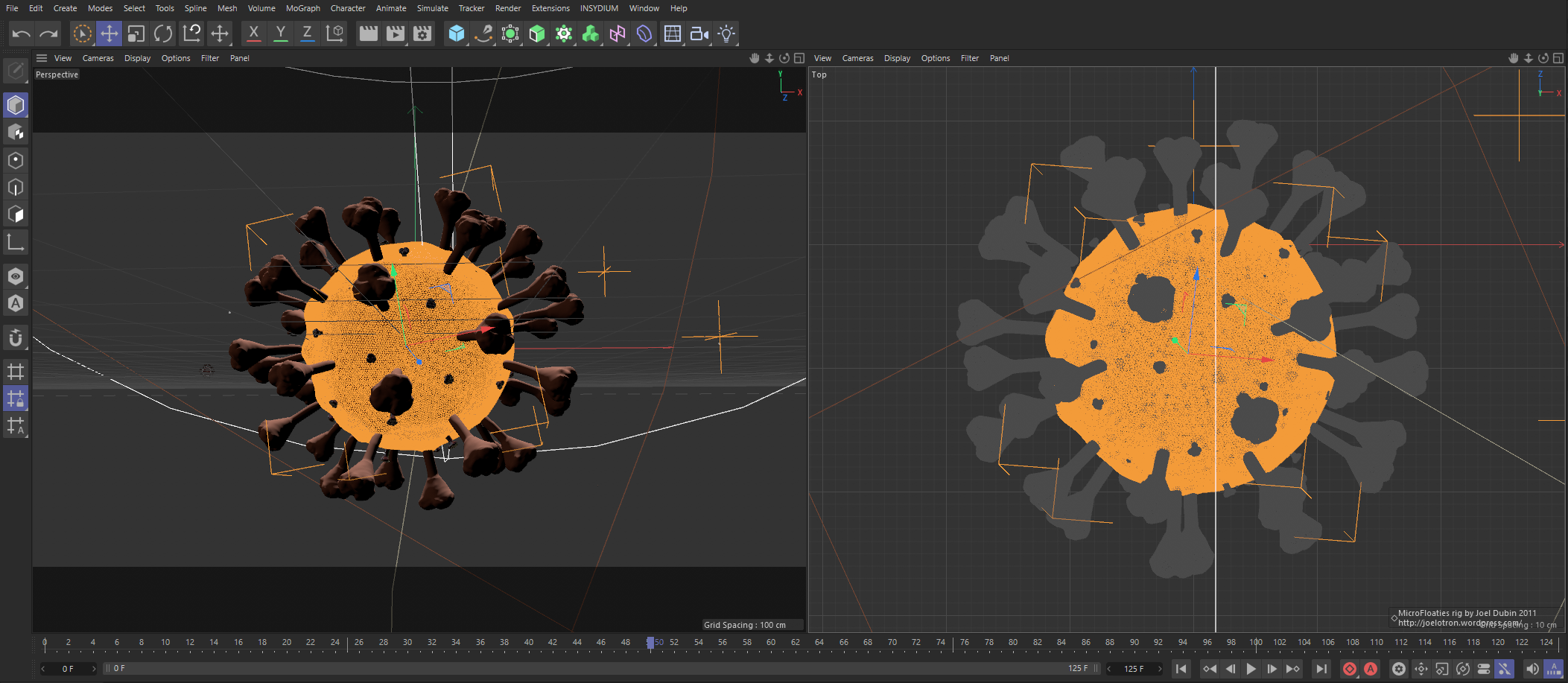Click the Camera object icon
This screenshot has width=1568, height=683.
[699, 34]
